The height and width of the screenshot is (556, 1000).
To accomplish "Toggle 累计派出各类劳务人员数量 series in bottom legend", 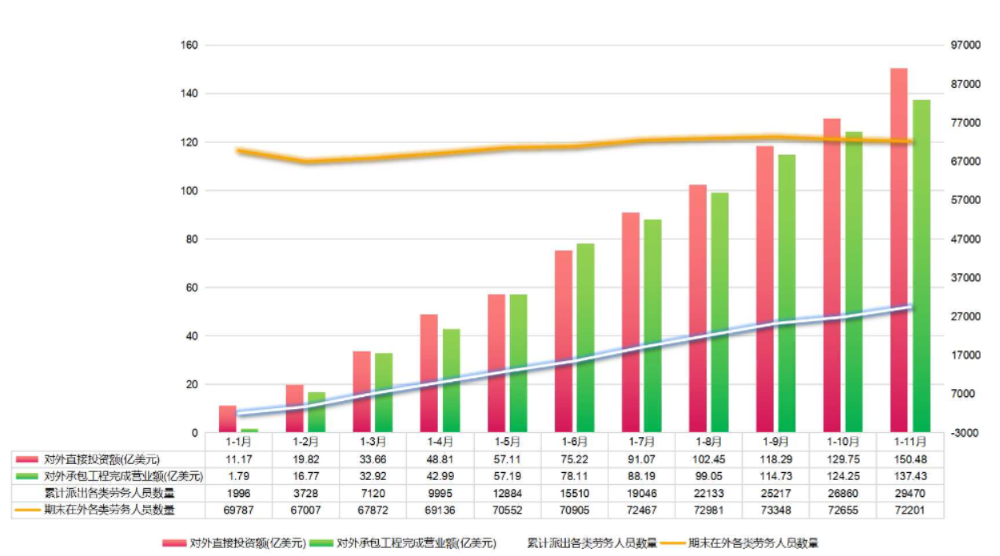I will (x=591, y=543).
